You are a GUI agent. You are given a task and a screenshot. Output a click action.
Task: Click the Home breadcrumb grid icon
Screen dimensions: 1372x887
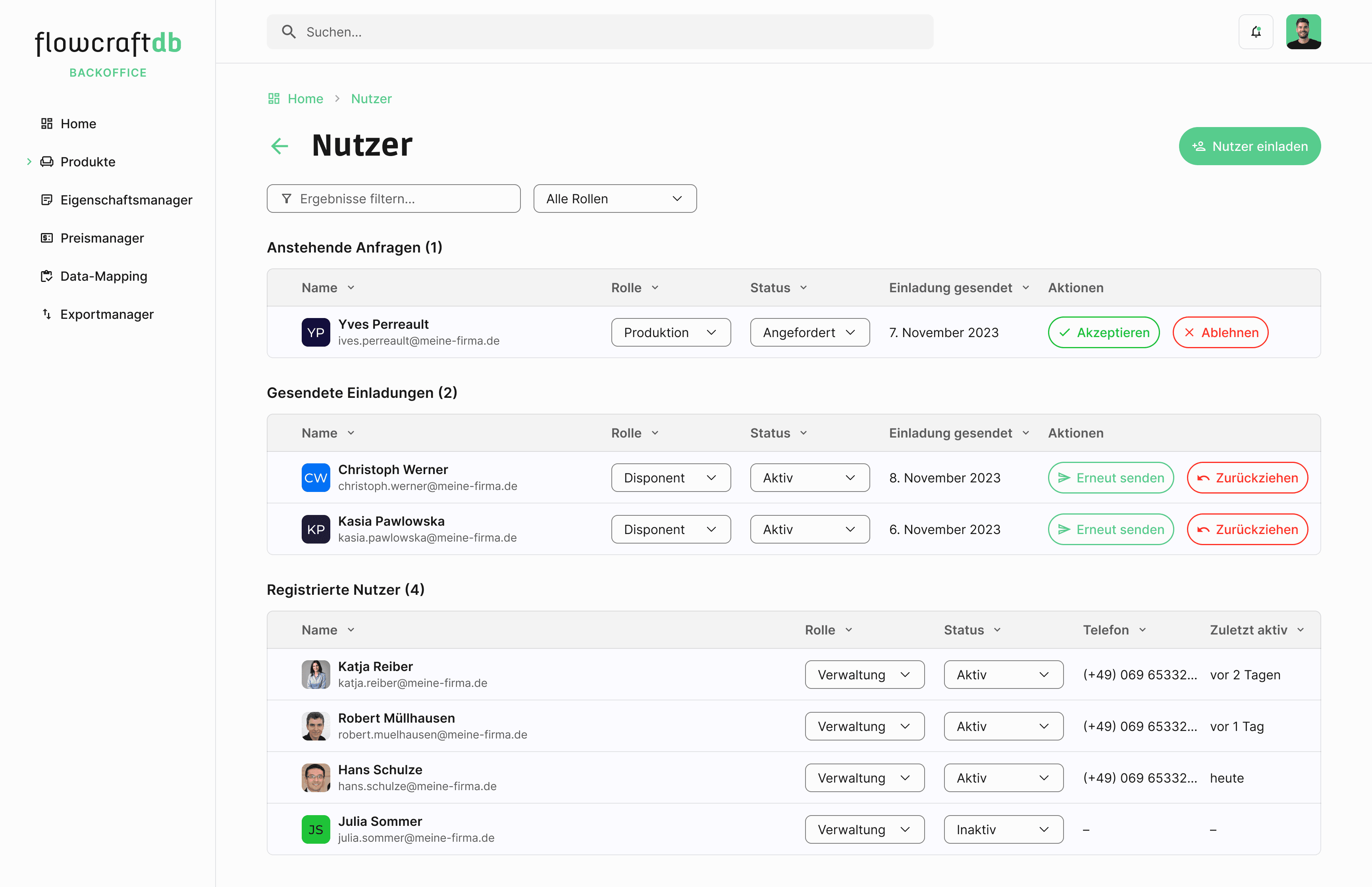click(274, 98)
